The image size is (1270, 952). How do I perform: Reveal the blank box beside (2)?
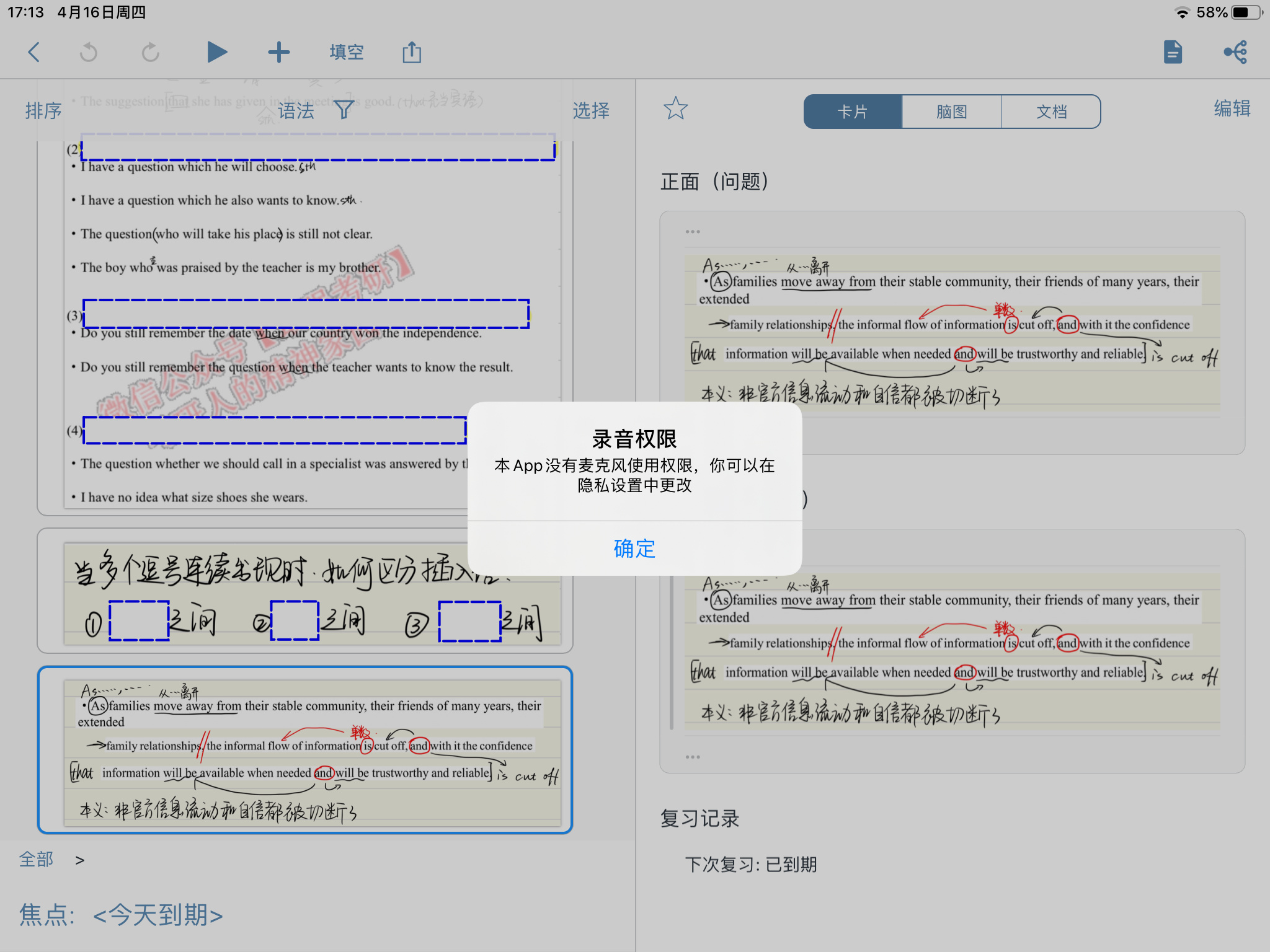(318, 147)
